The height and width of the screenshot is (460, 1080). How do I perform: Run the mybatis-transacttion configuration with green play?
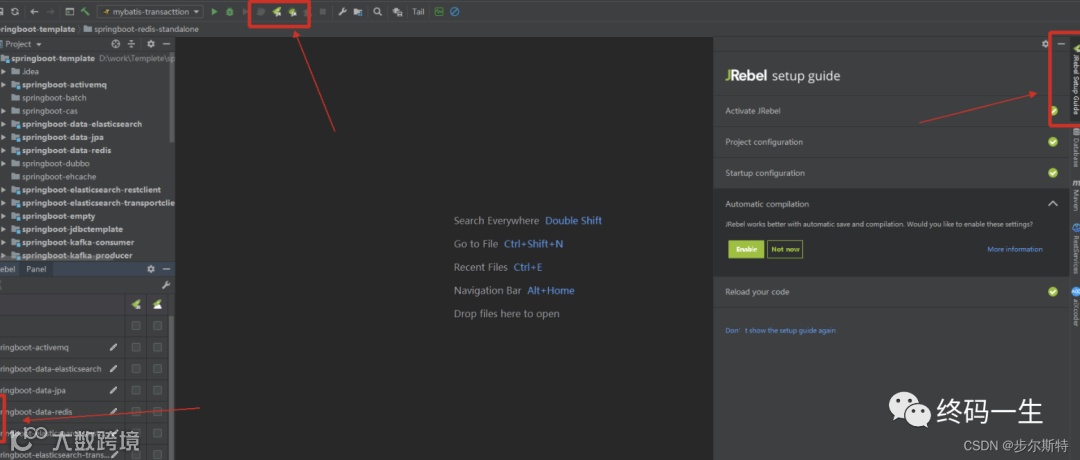tap(214, 12)
